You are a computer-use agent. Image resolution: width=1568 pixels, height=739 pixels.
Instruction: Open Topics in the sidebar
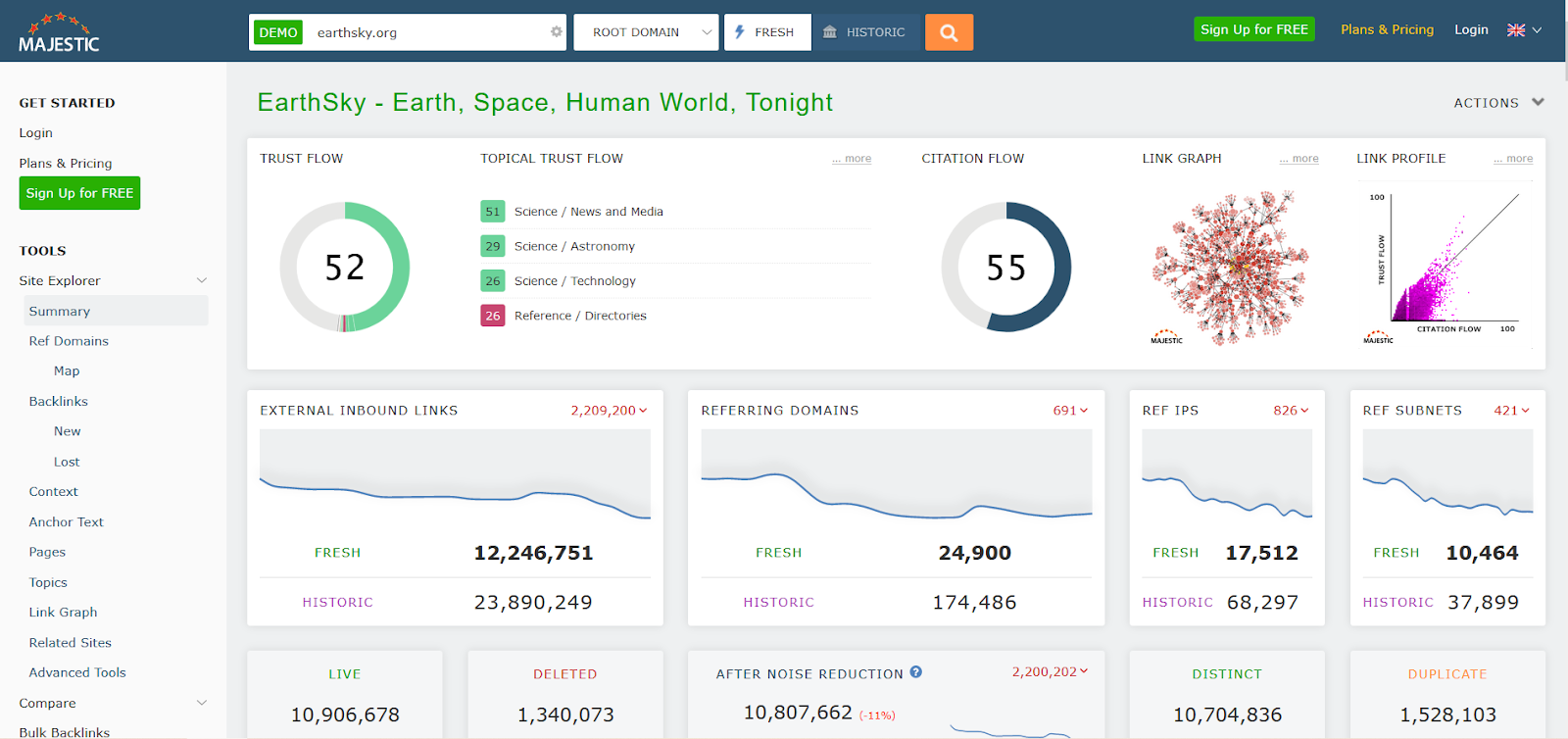click(48, 582)
